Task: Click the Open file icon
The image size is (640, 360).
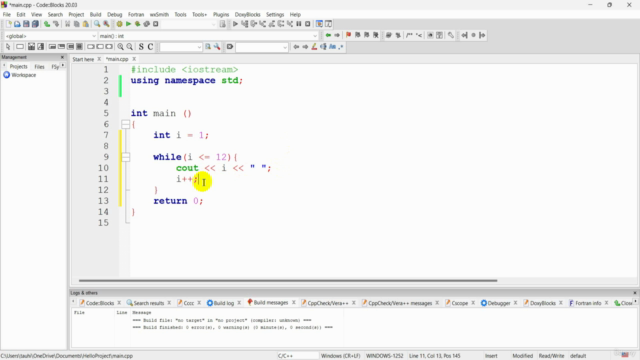Action: [17, 24]
